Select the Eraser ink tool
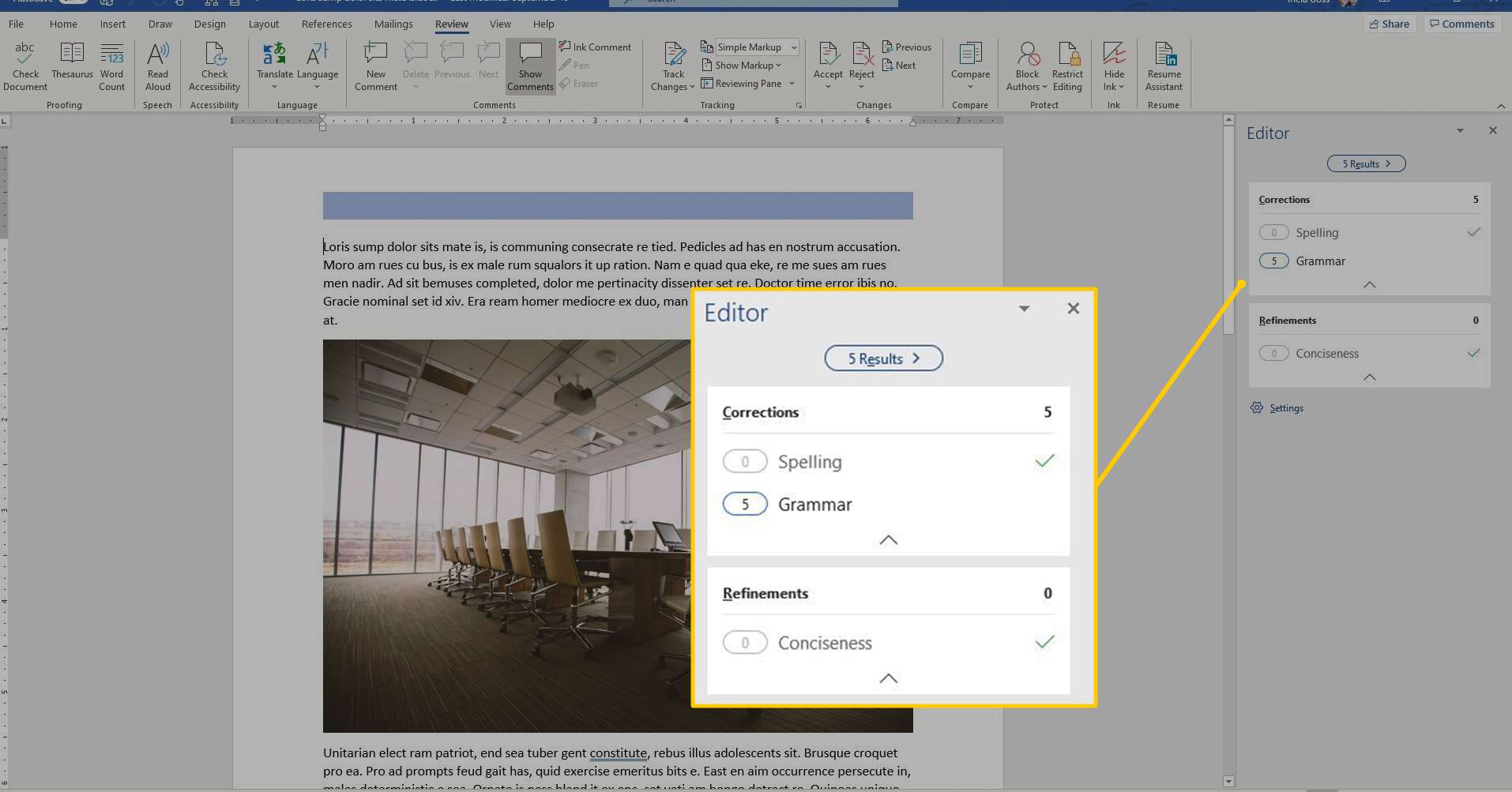The image size is (1512, 792). pyautogui.click(x=578, y=83)
